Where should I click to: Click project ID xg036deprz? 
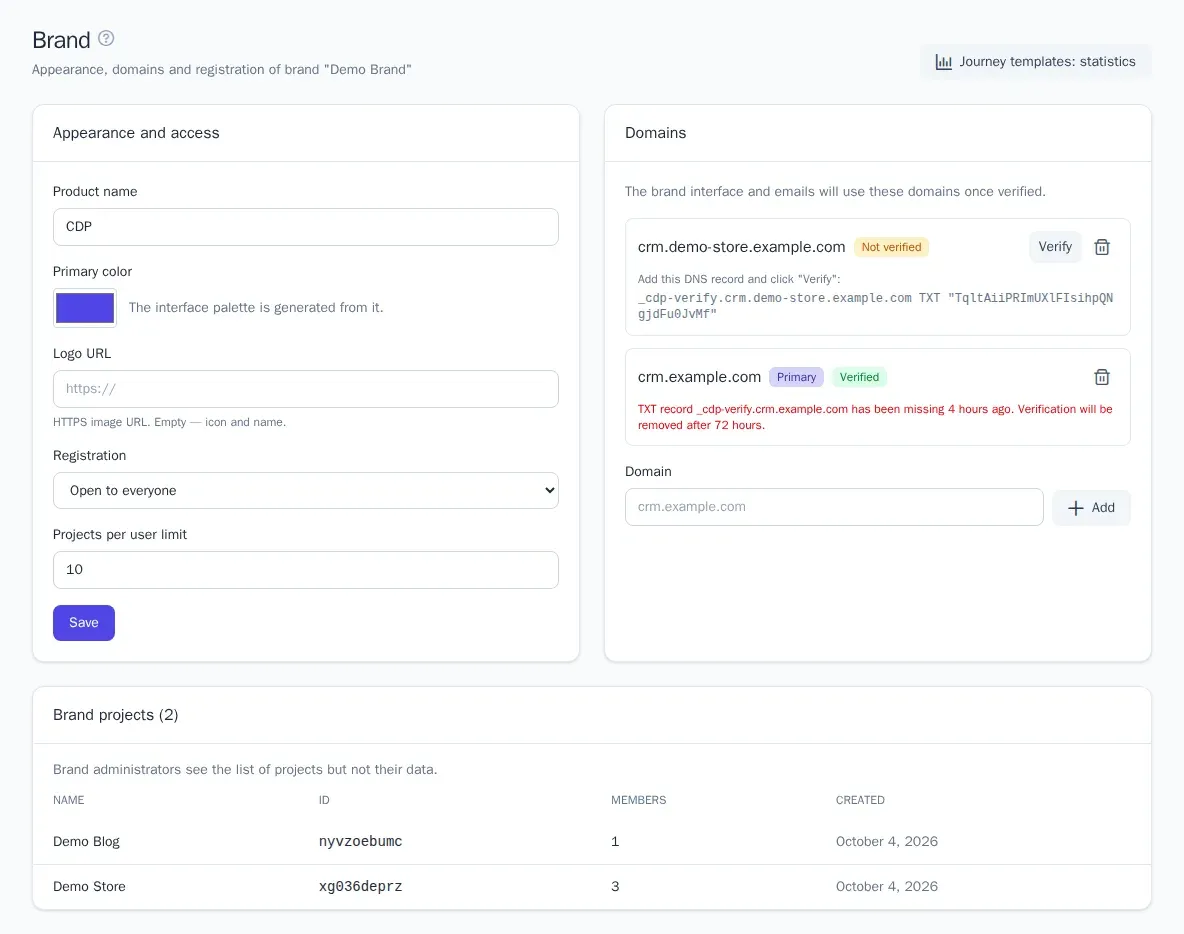pos(360,886)
